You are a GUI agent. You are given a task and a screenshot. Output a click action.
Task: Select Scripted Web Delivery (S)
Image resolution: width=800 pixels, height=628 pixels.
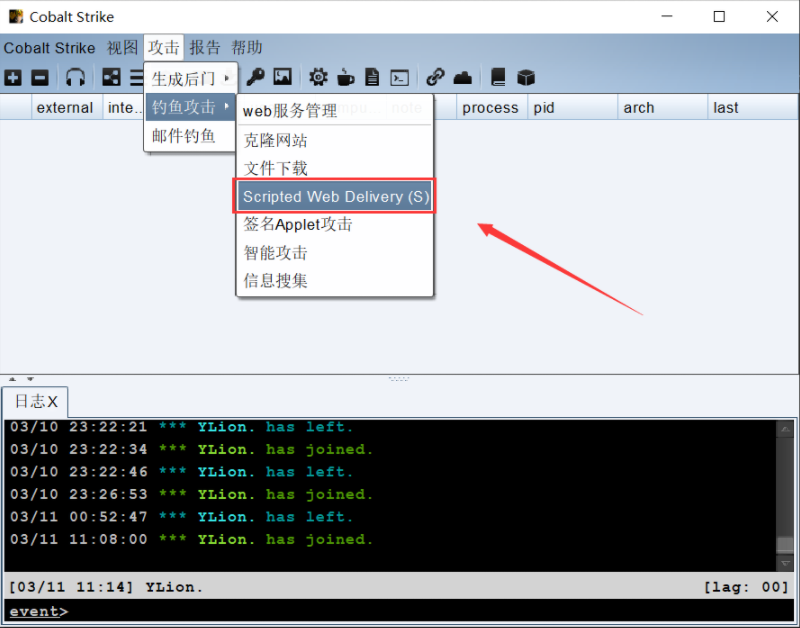tap(335, 196)
